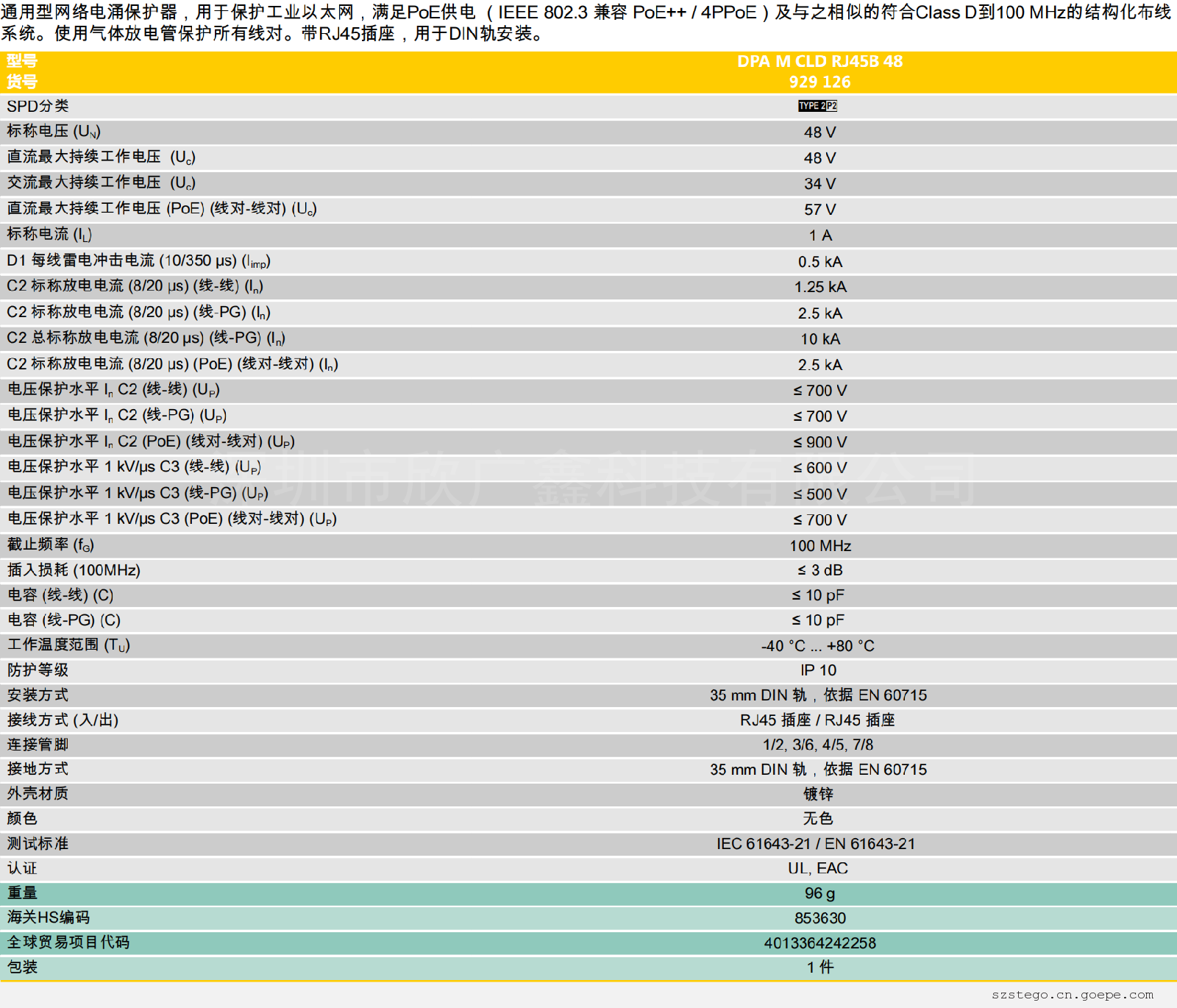1177x1008 pixels.
Task: Select the ≤ 900 V protection level value
Action: (819, 442)
